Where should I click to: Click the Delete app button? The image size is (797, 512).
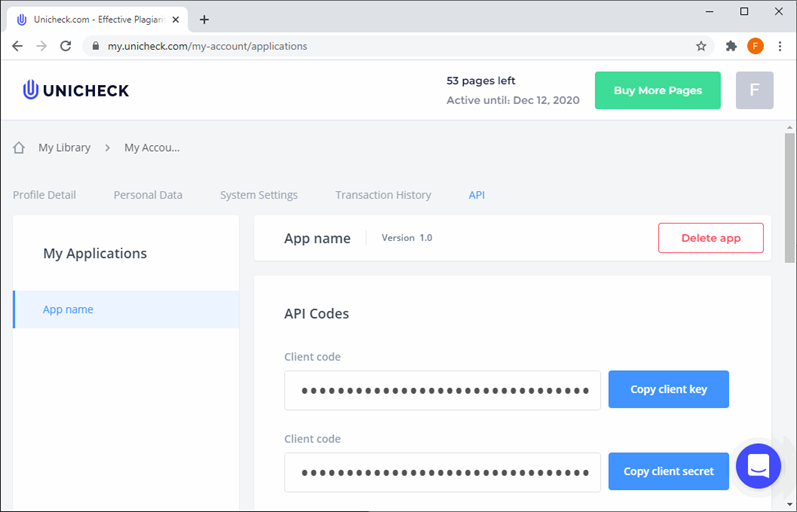click(710, 238)
